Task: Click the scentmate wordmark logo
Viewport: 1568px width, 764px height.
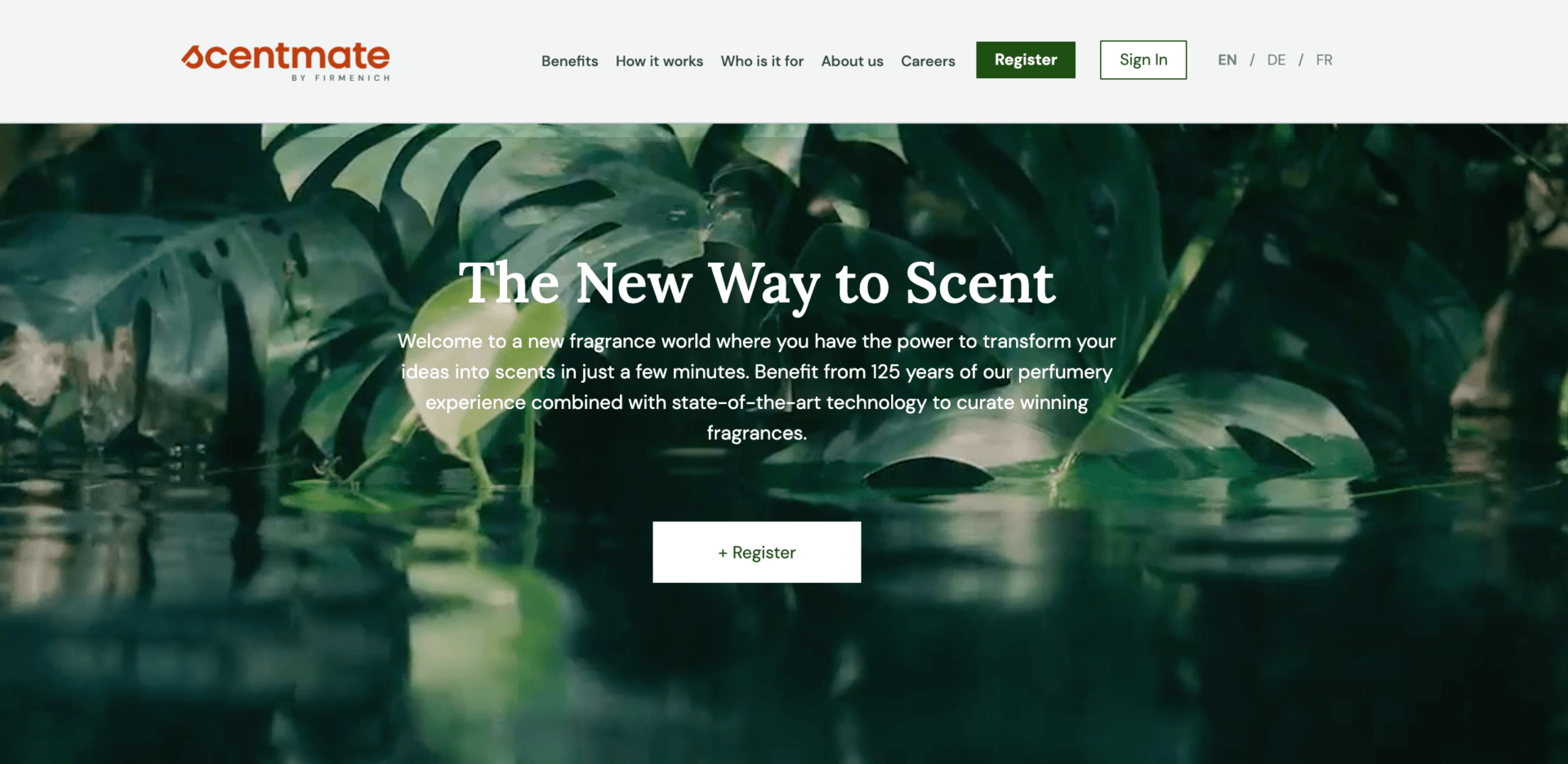Action: pyautogui.click(x=286, y=61)
